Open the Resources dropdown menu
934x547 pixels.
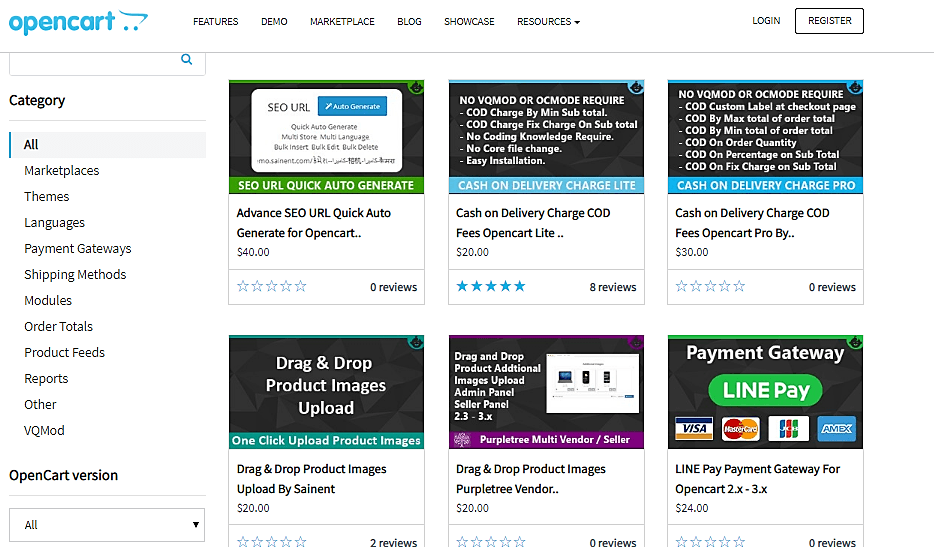coord(548,21)
